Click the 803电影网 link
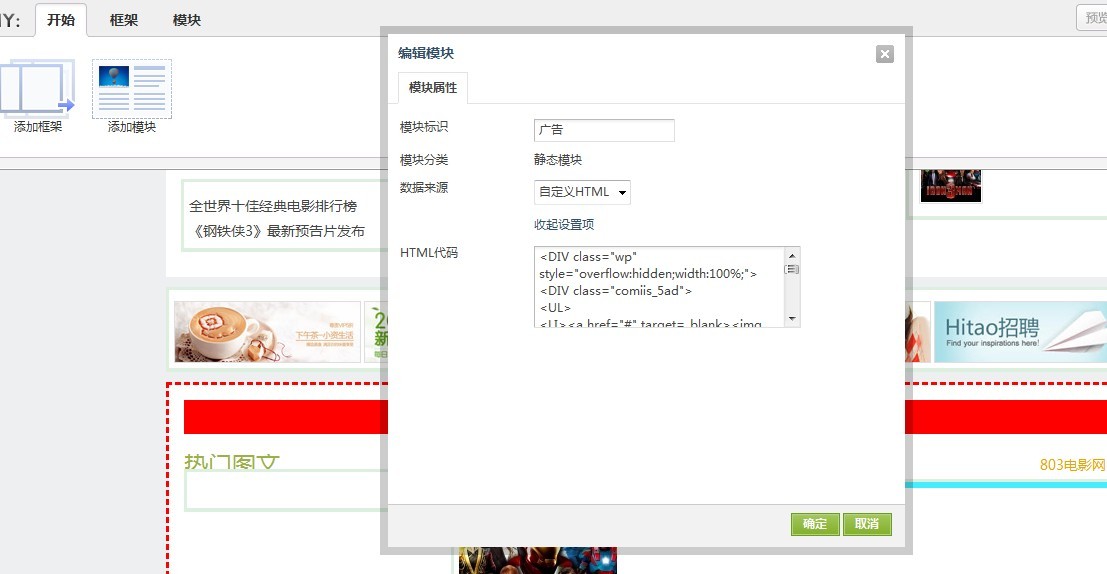Viewport: 1107px width, 574px height. (1072, 465)
